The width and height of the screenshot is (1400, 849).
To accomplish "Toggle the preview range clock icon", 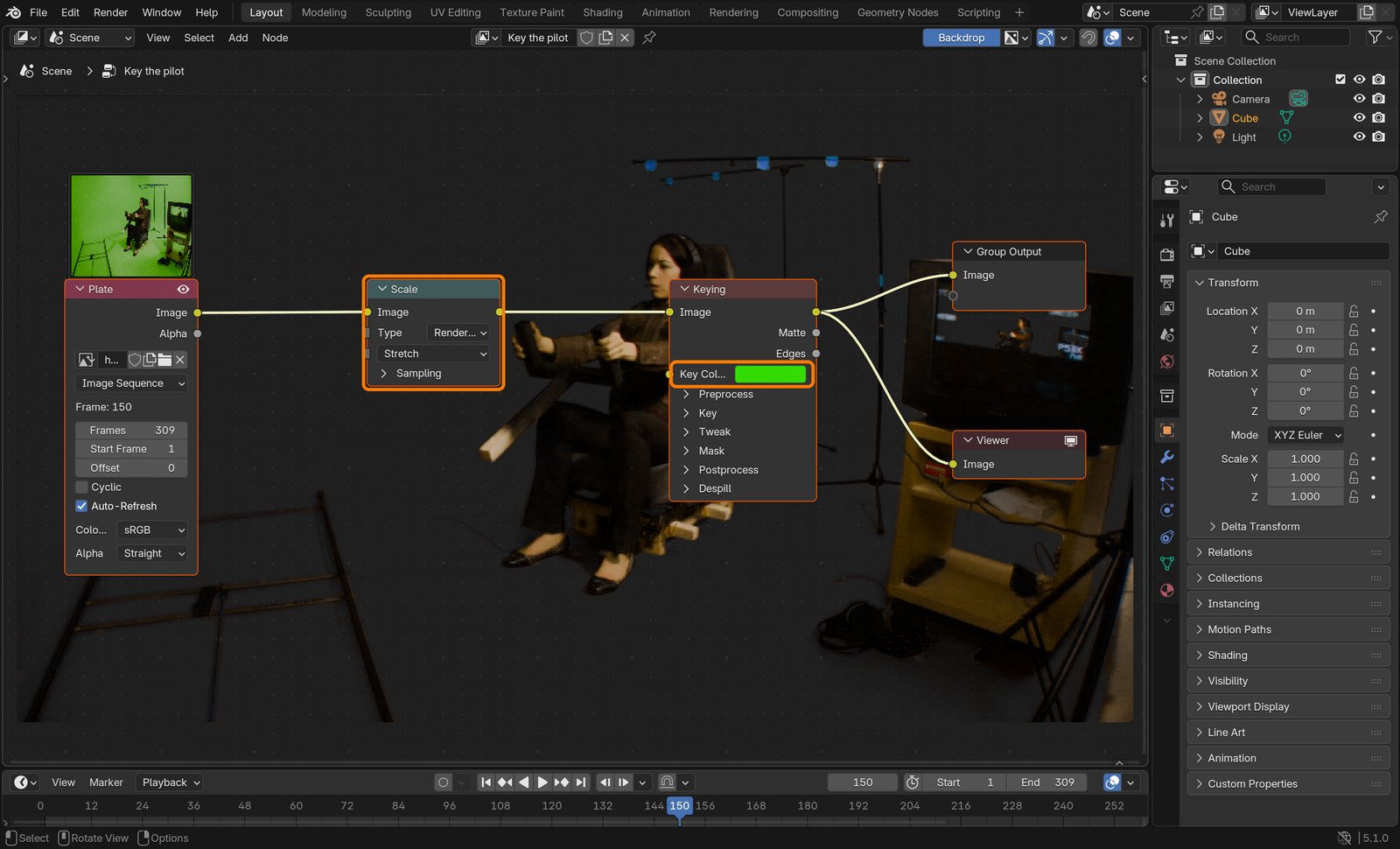I will pos(913,782).
